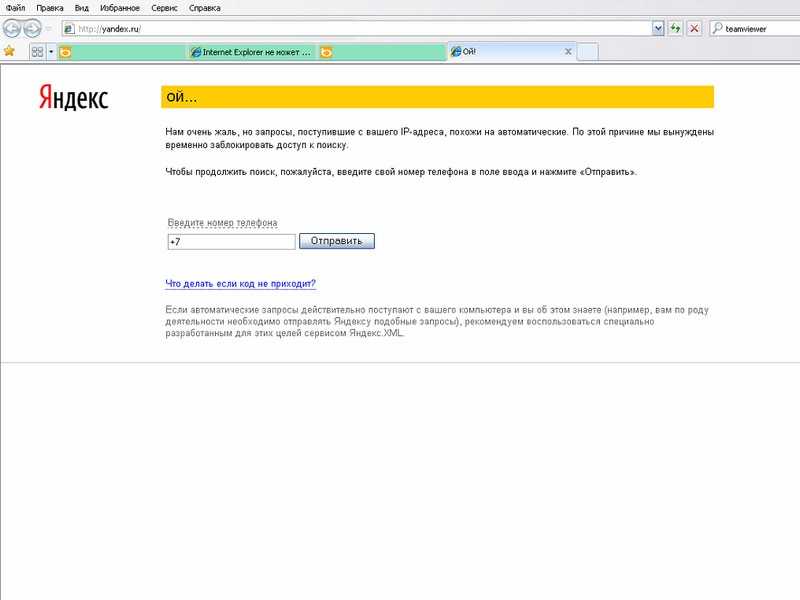800x600 pixels.
Task: Click the Яндекс logo
Action: (73, 97)
